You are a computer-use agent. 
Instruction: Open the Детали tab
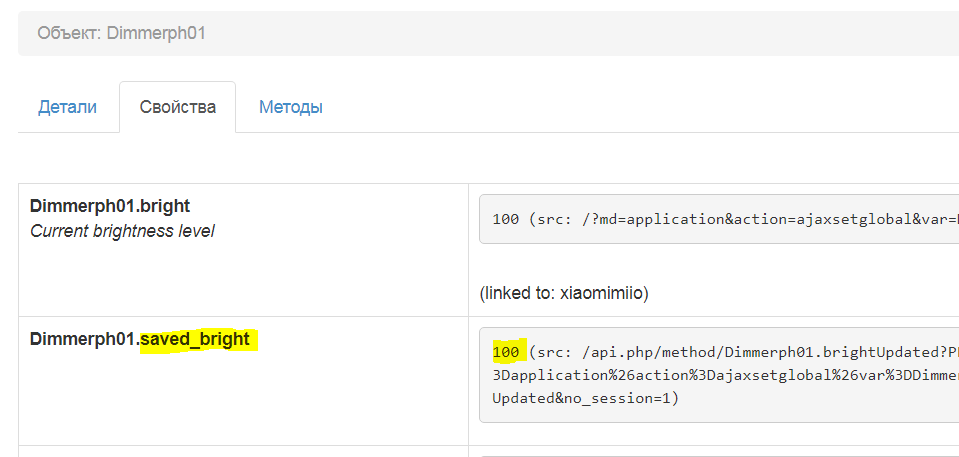coord(67,107)
